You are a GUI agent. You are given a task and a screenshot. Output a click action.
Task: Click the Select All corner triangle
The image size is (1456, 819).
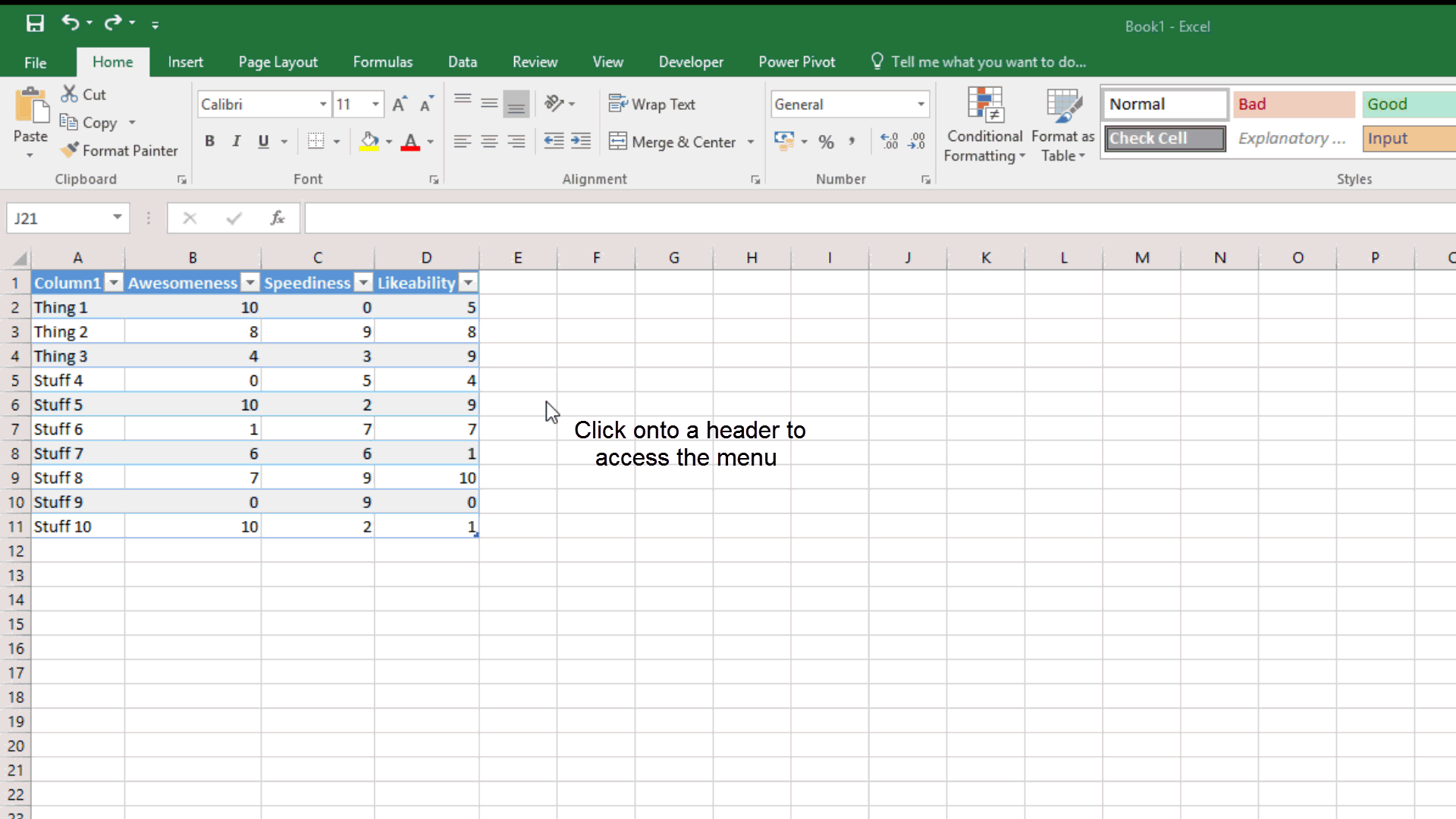tap(19, 258)
